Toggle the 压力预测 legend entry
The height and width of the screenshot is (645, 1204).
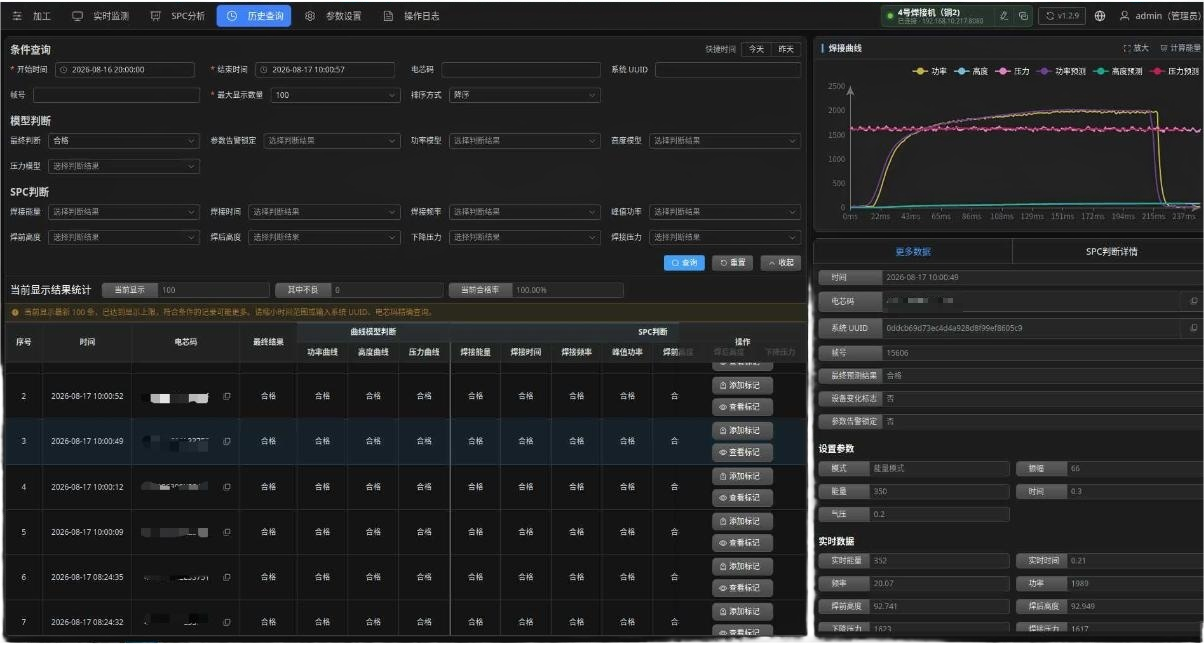(1176, 71)
